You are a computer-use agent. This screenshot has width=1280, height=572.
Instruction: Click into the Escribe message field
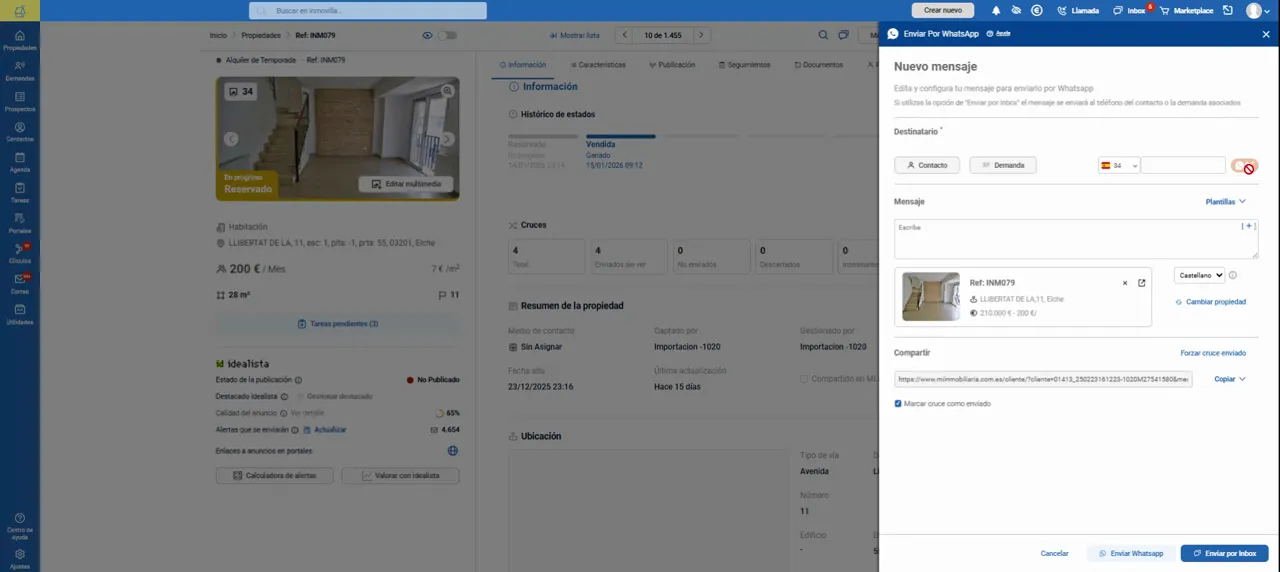click(x=1076, y=239)
